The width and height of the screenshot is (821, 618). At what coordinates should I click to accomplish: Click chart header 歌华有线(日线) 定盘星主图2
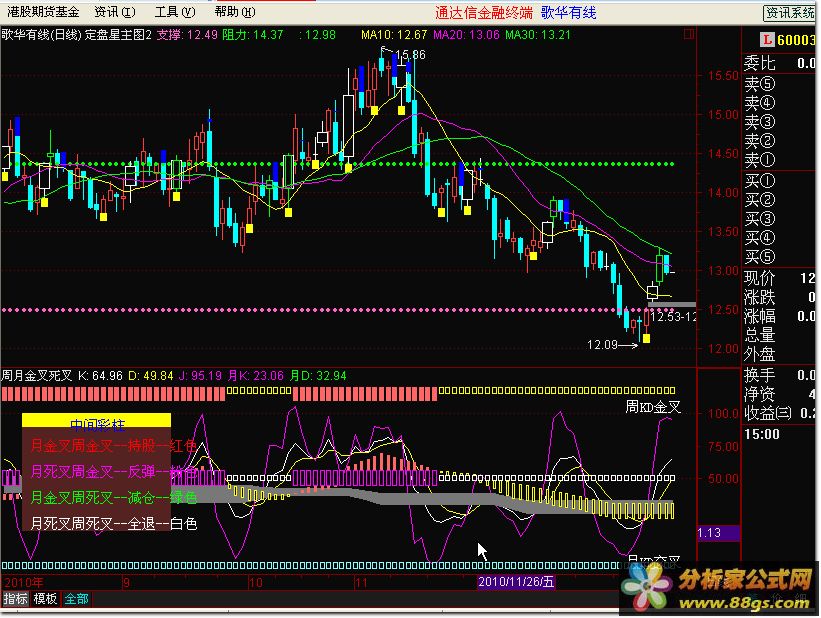tap(76, 35)
